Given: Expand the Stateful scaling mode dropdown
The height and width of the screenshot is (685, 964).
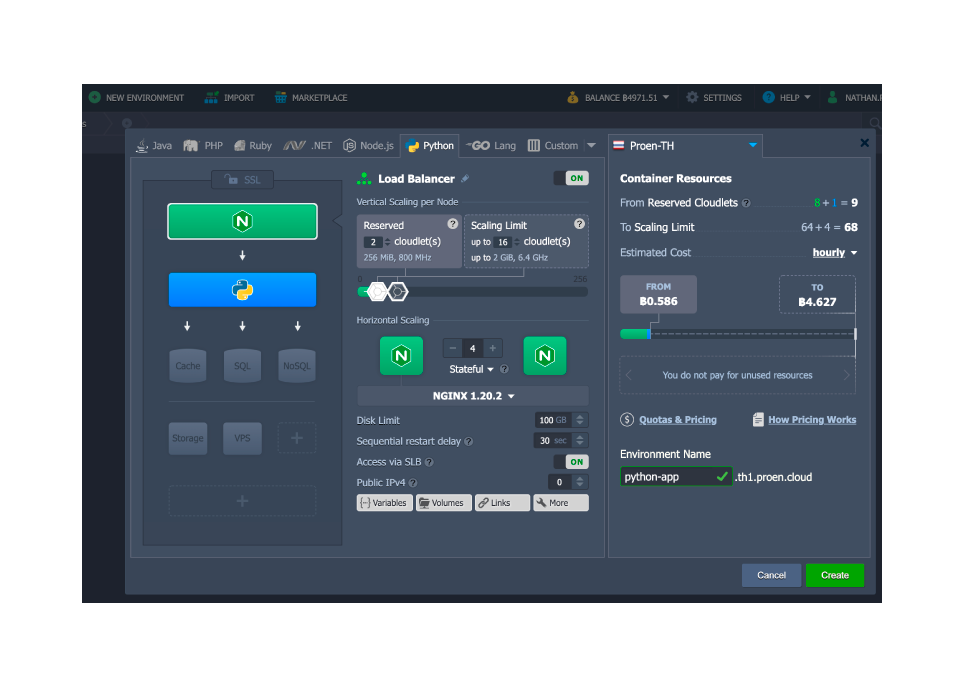Looking at the screenshot, I should pos(472,369).
